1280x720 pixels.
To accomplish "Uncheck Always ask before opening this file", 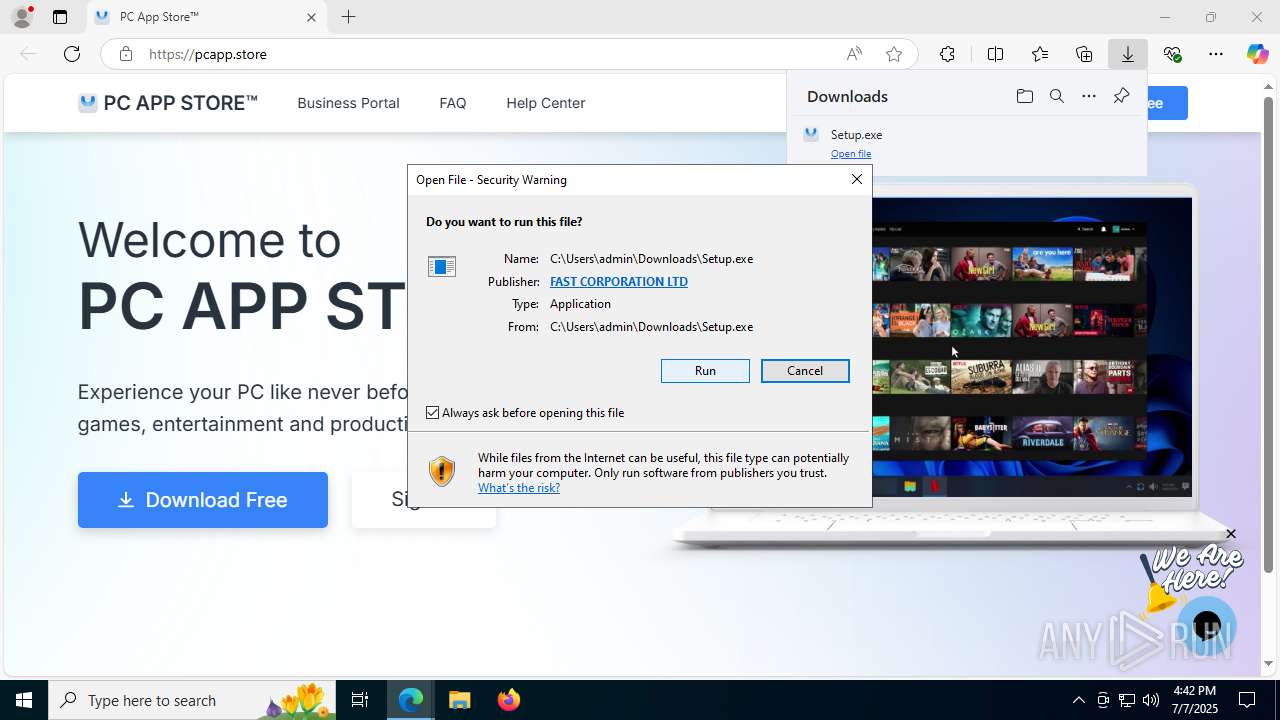I will 433,413.
